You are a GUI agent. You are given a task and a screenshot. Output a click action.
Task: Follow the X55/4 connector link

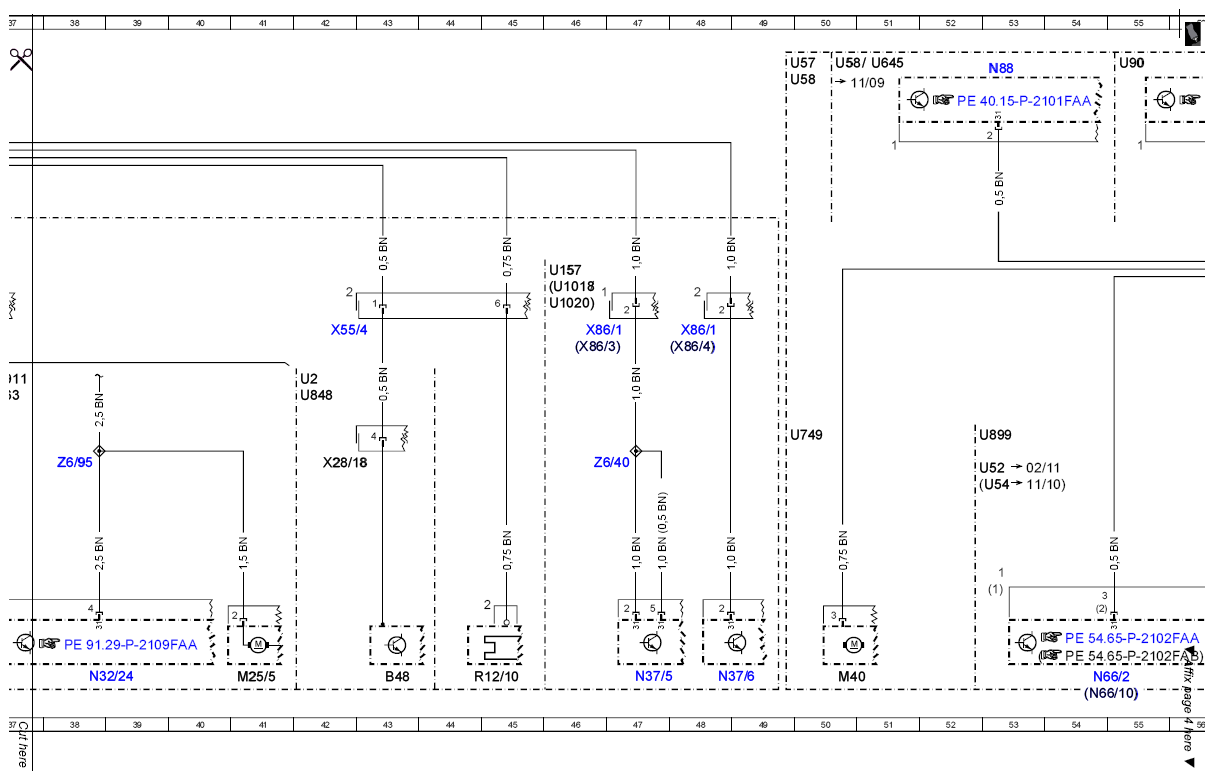(349, 329)
